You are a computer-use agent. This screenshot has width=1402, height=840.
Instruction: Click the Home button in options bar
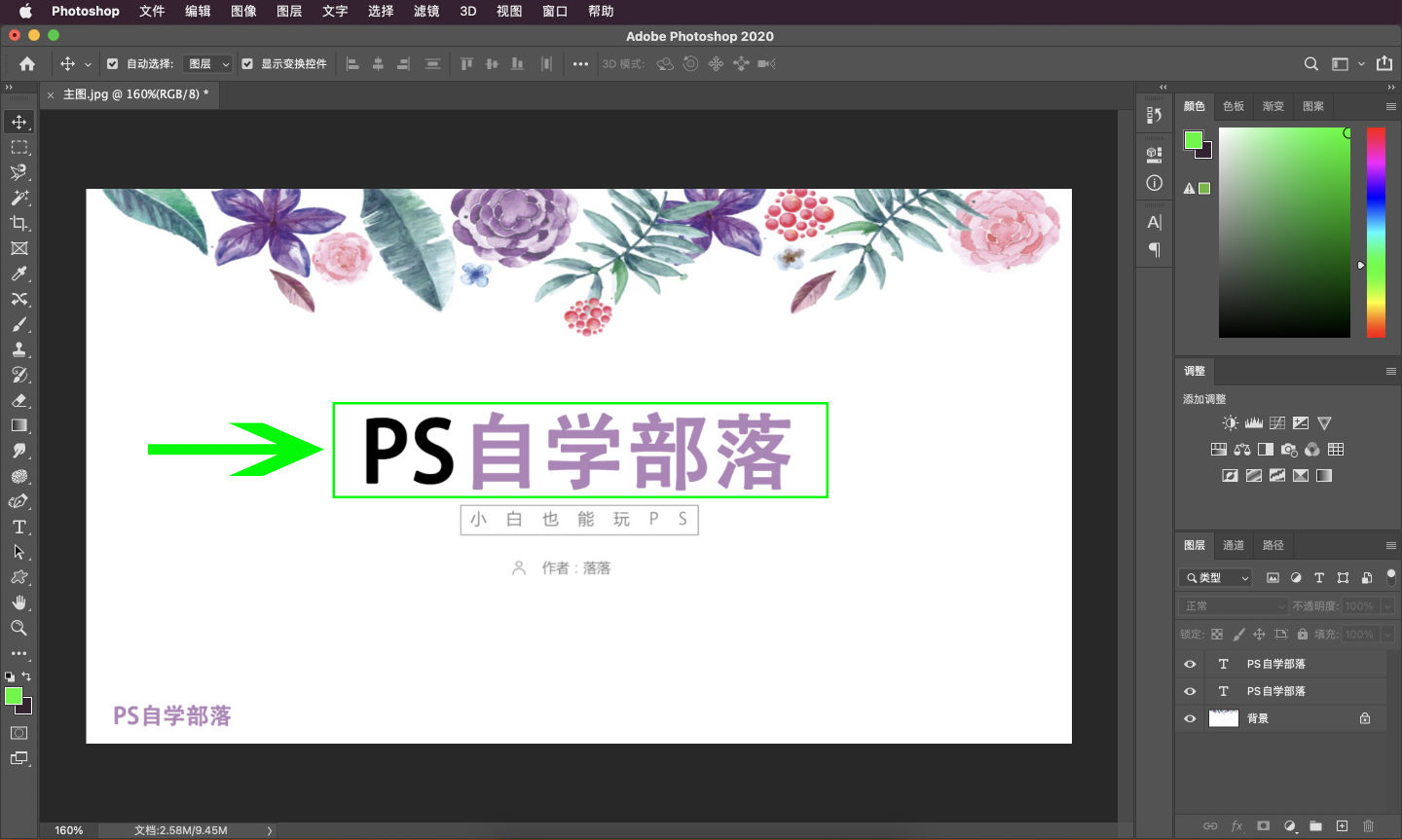point(26,63)
